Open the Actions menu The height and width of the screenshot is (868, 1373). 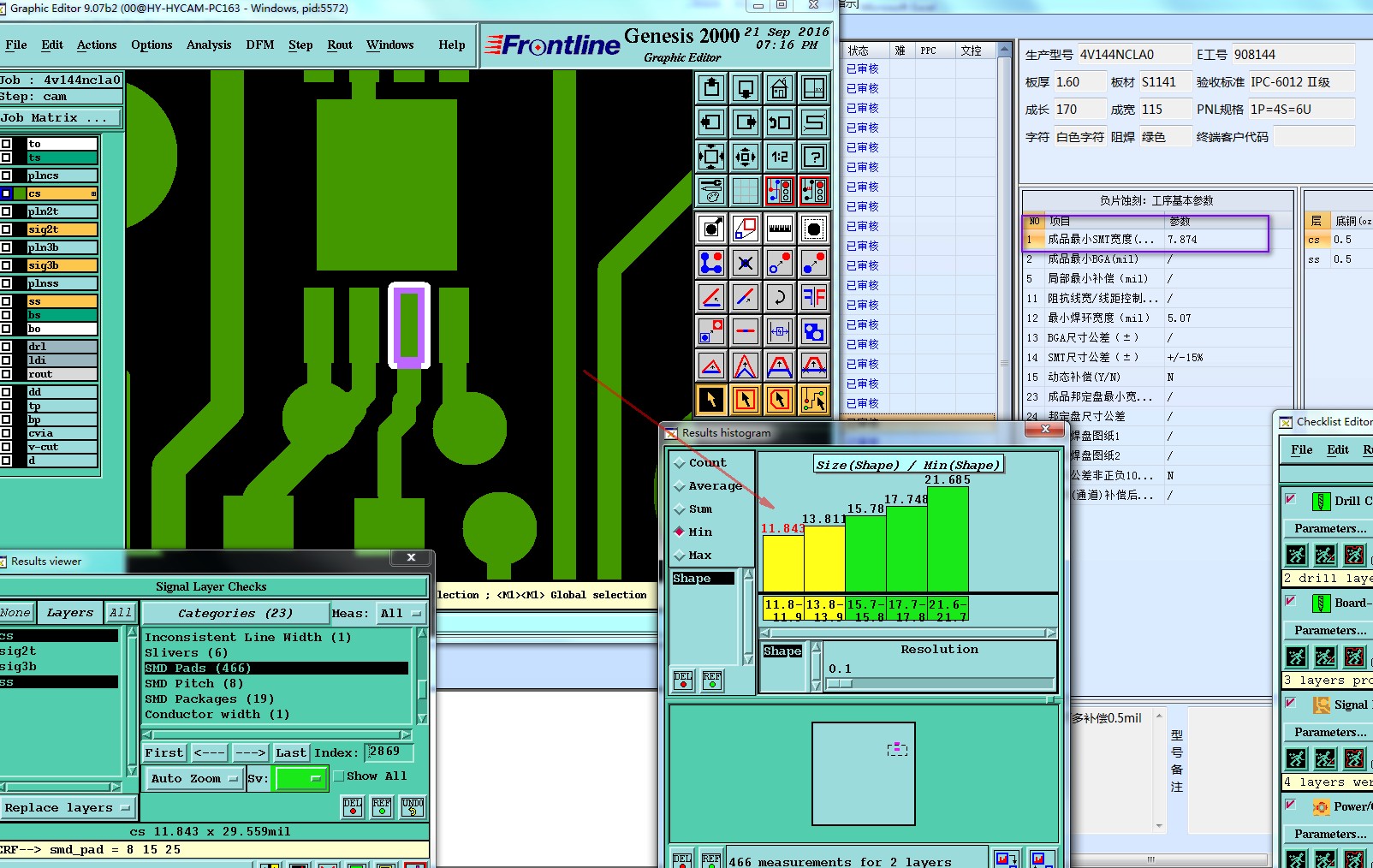coord(97,45)
